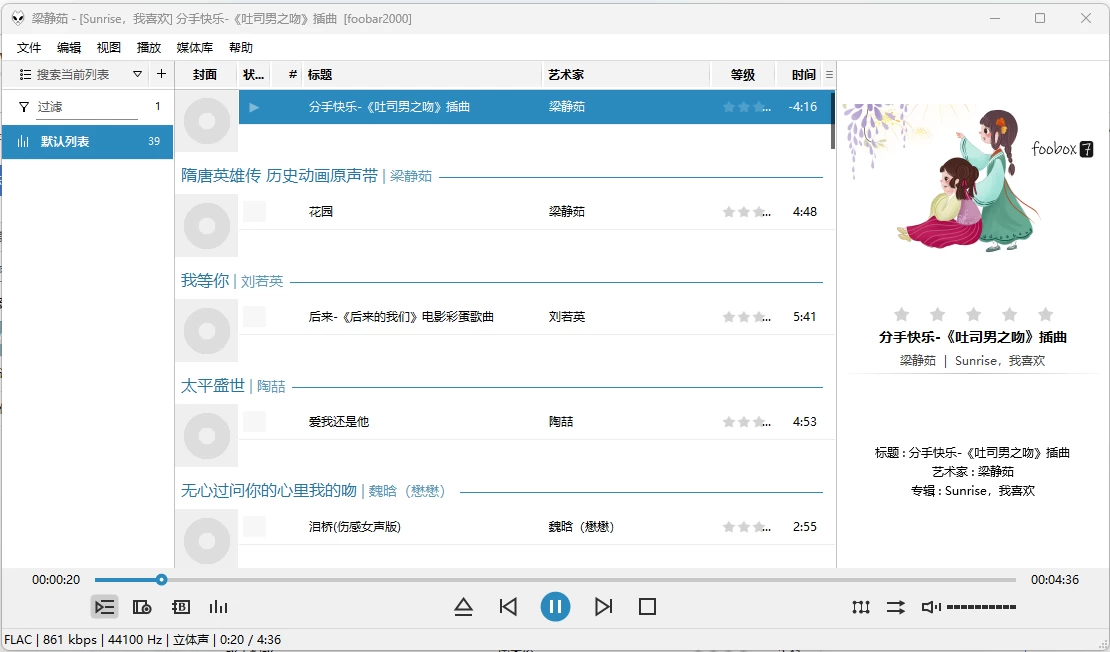Click the foobox logo in the artwork panel
This screenshot has height=652, width=1110.
pyautogui.click(x=1062, y=148)
